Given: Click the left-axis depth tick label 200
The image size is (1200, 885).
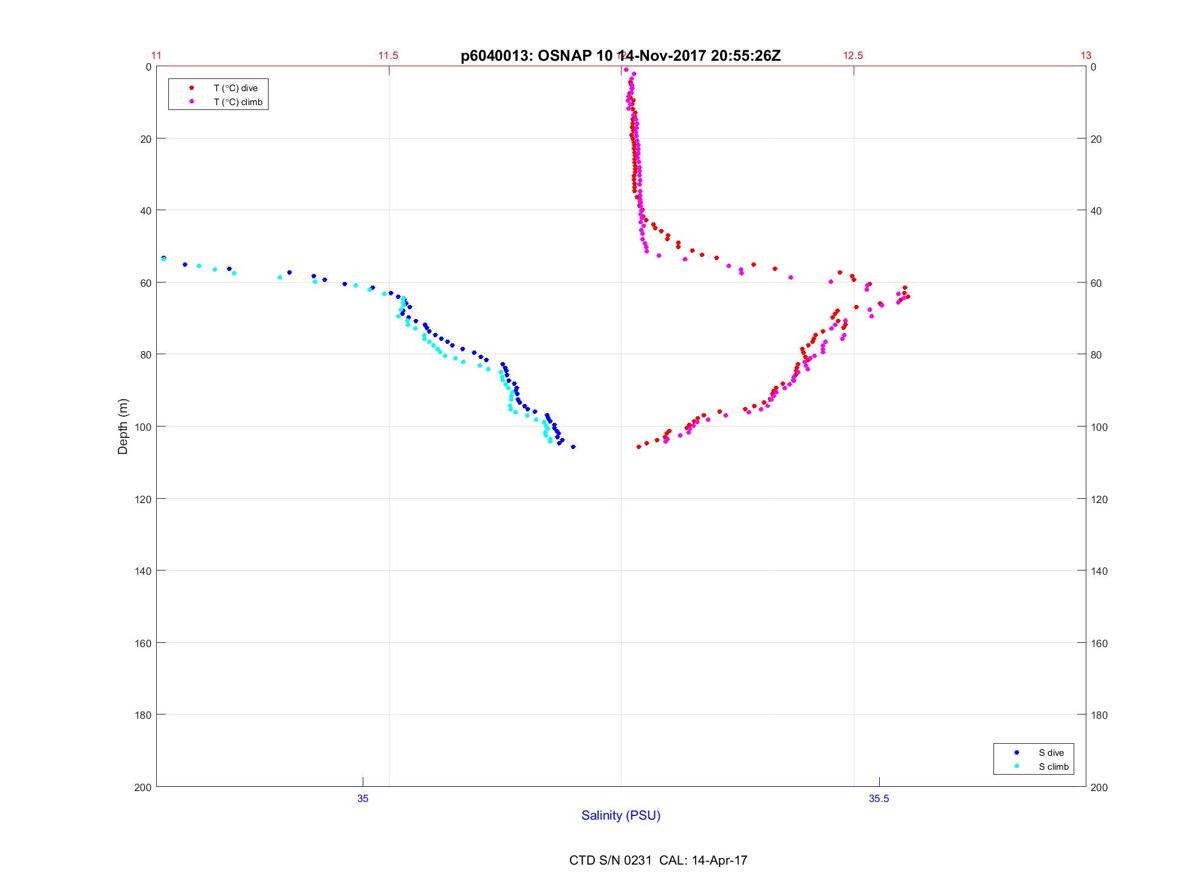Looking at the screenshot, I should (x=142, y=787).
